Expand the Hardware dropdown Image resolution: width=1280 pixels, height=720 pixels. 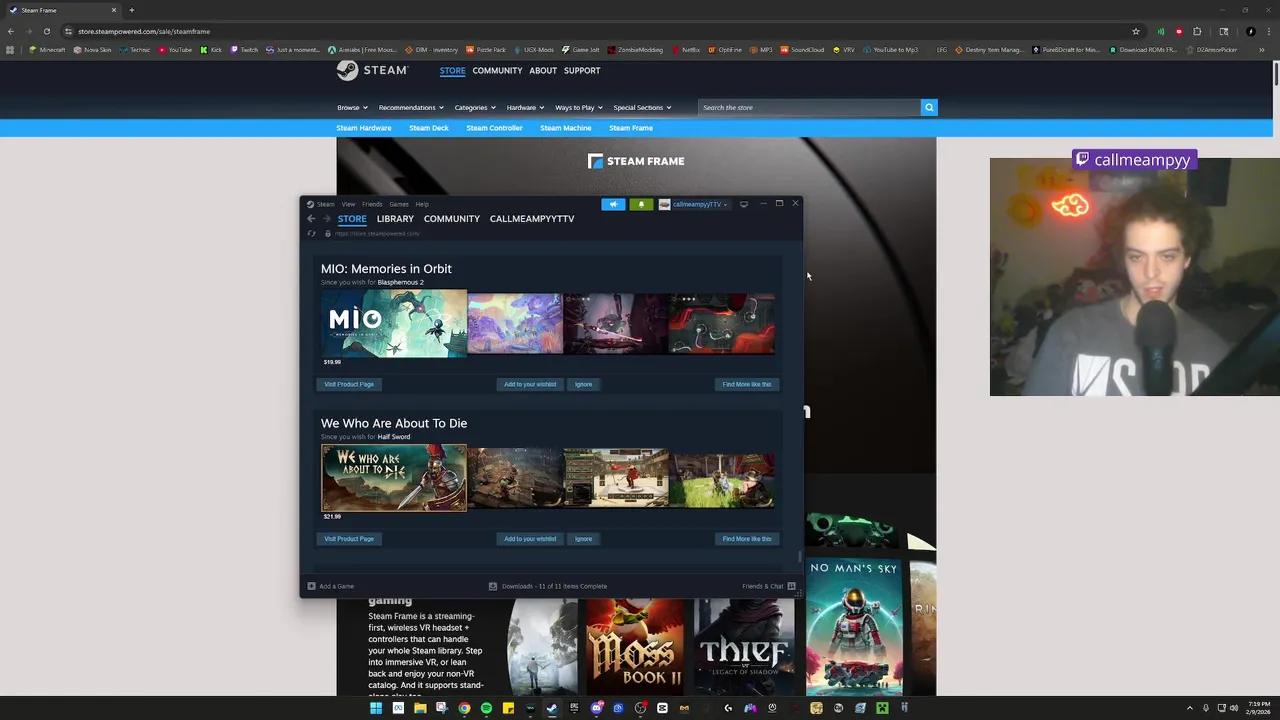click(x=525, y=107)
